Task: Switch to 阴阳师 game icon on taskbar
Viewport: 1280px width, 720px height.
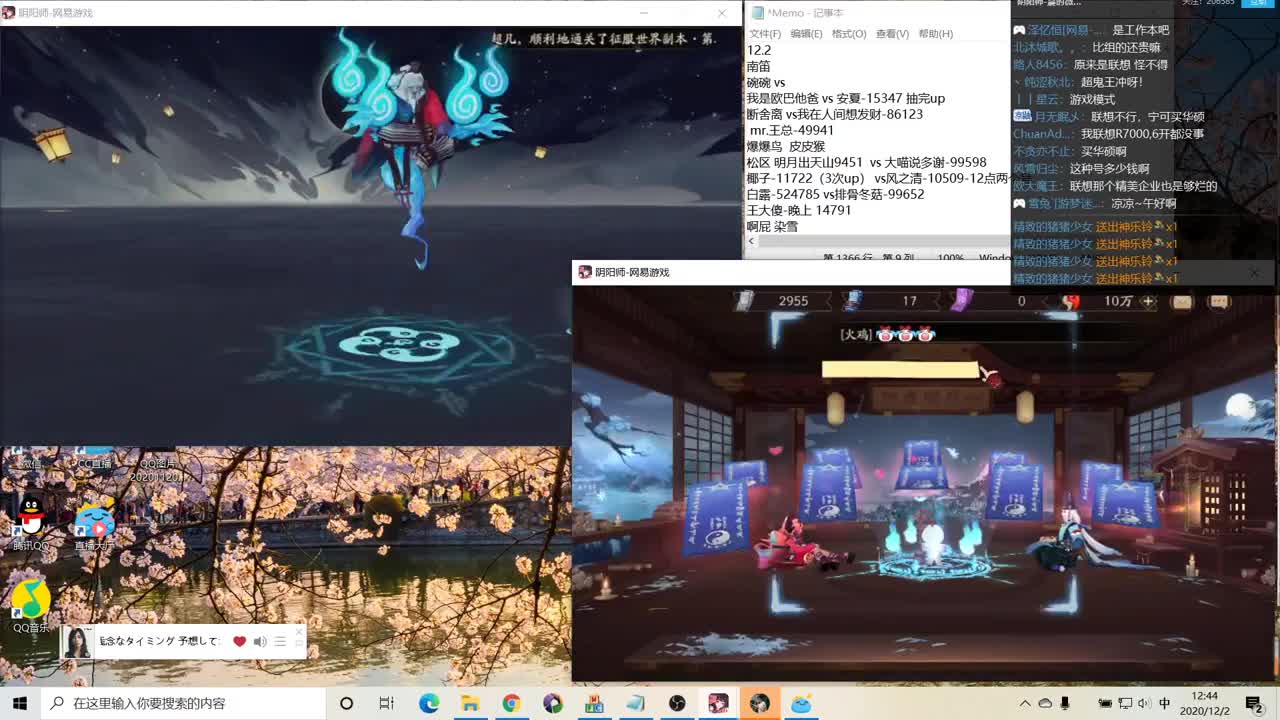Action: pos(718,703)
